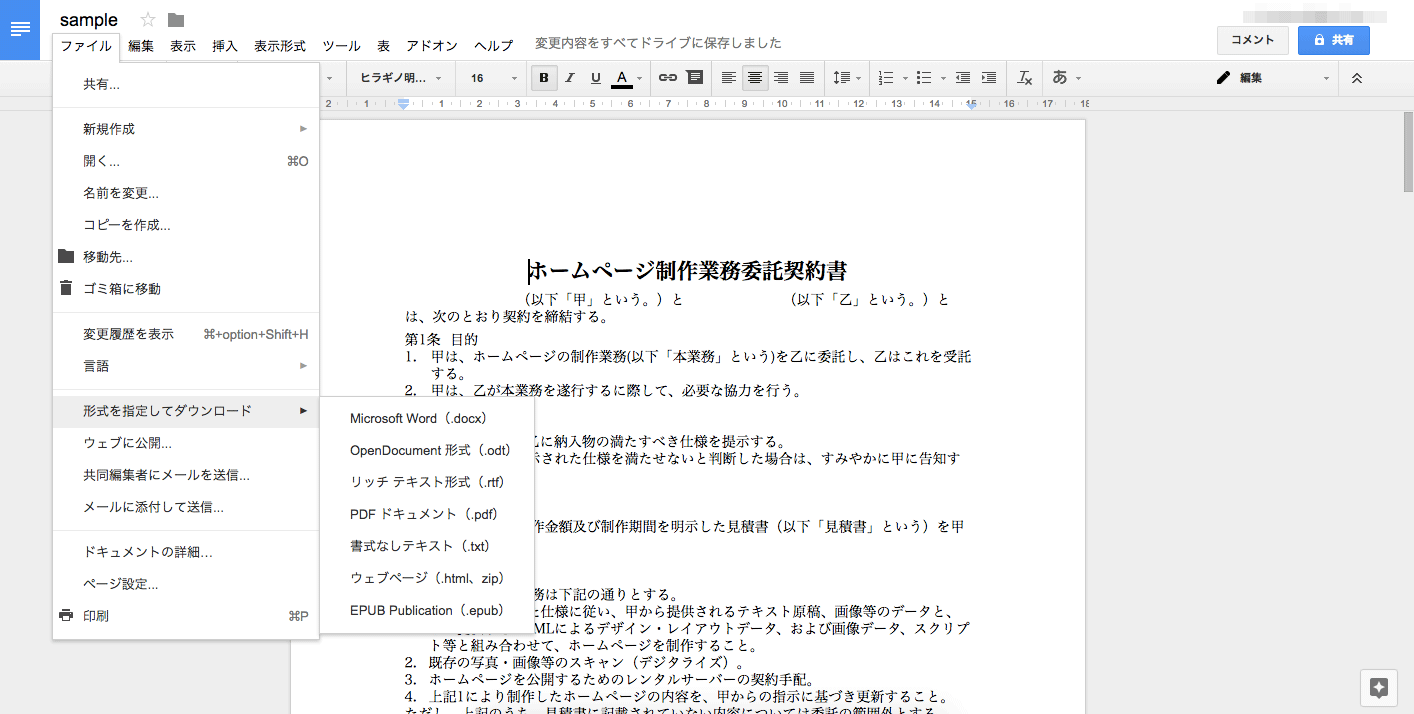Image resolution: width=1414 pixels, height=714 pixels.
Task: Insert a link with the link icon
Action: click(668, 78)
